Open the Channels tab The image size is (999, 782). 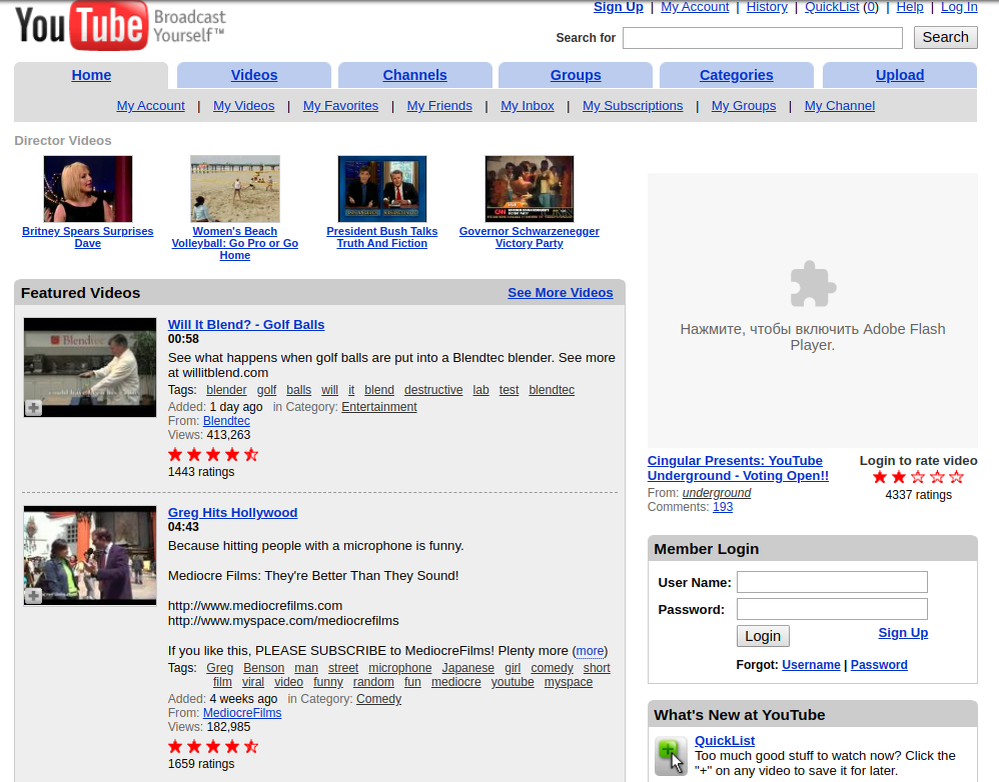click(x=415, y=75)
